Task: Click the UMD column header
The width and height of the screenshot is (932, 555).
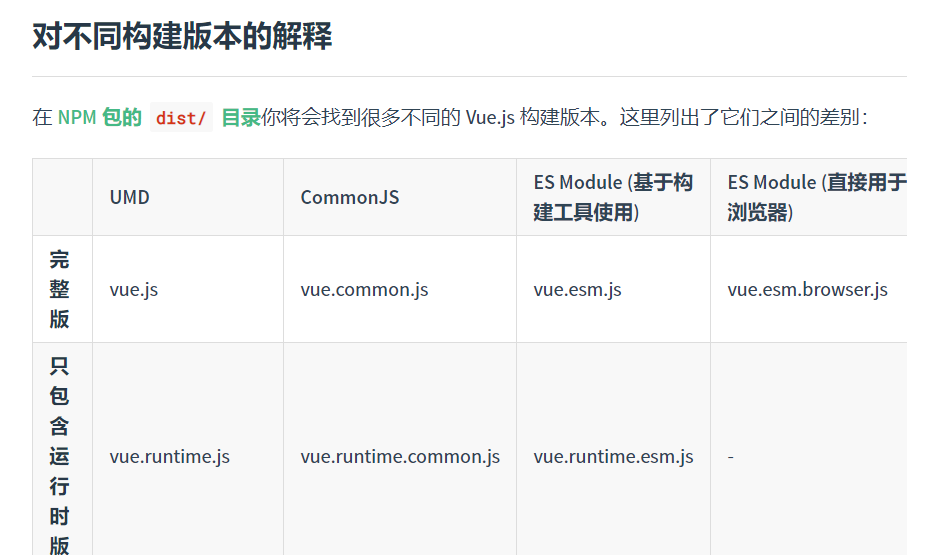Action: point(130,197)
